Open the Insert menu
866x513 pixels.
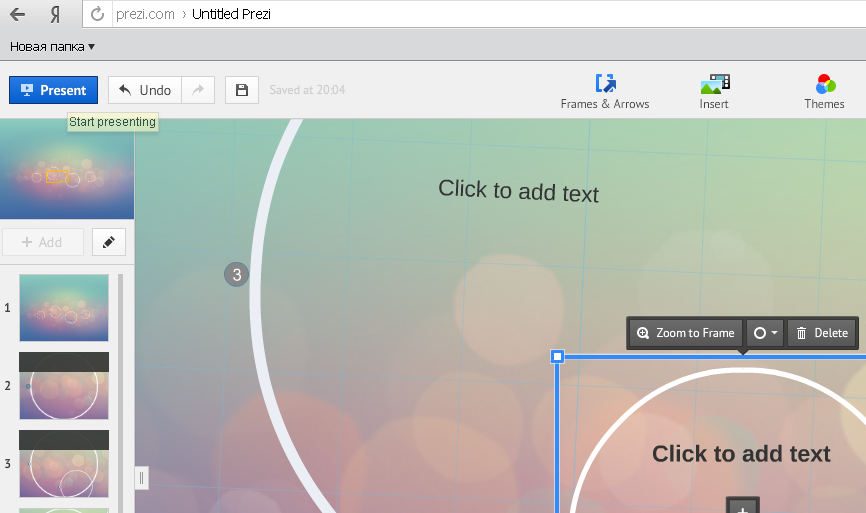click(x=714, y=92)
